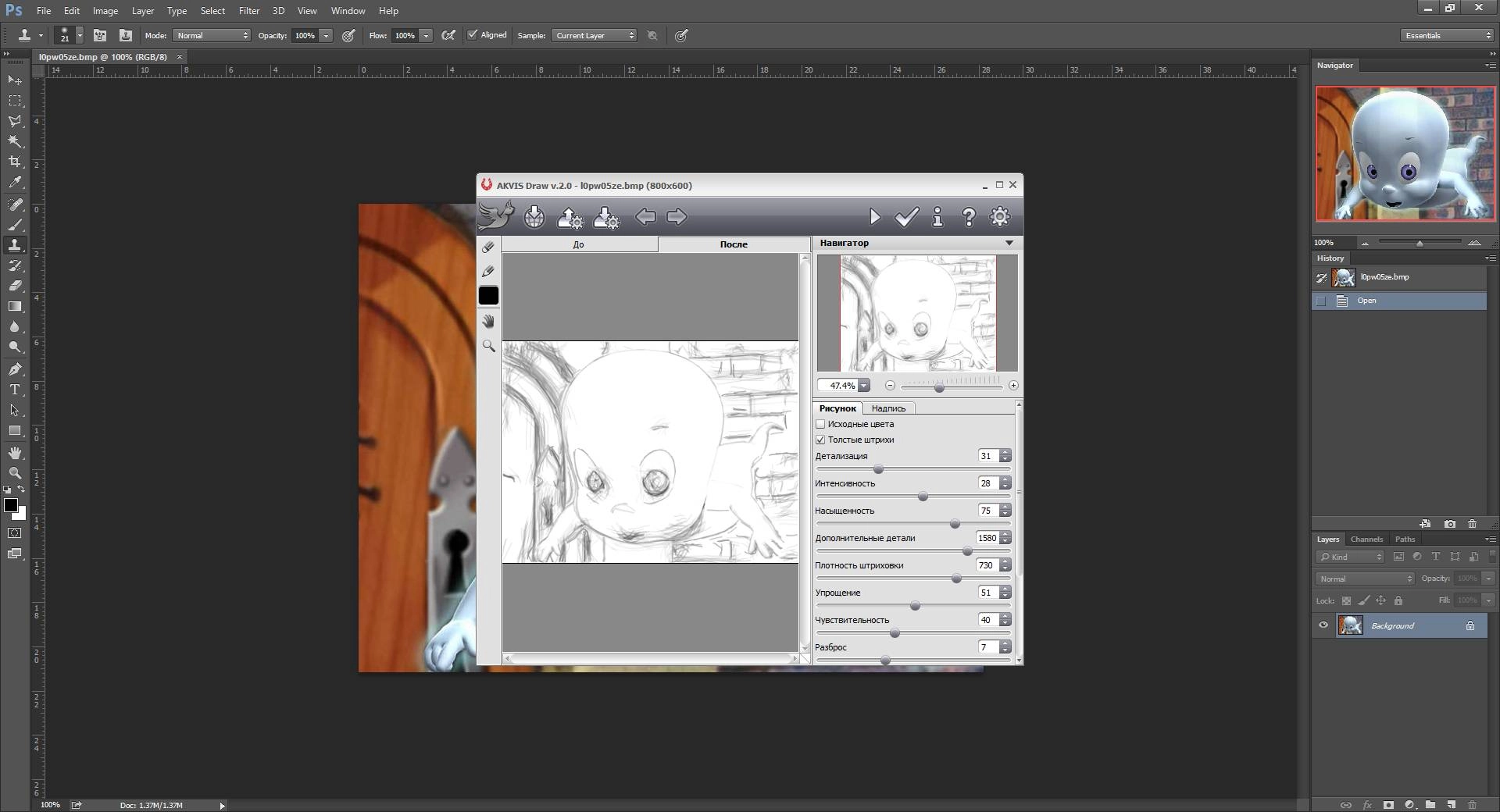This screenshot has height=812, width=1500.
Task: Enable the Исходные цвета checkbox
Action: click(x=820, y=424)
